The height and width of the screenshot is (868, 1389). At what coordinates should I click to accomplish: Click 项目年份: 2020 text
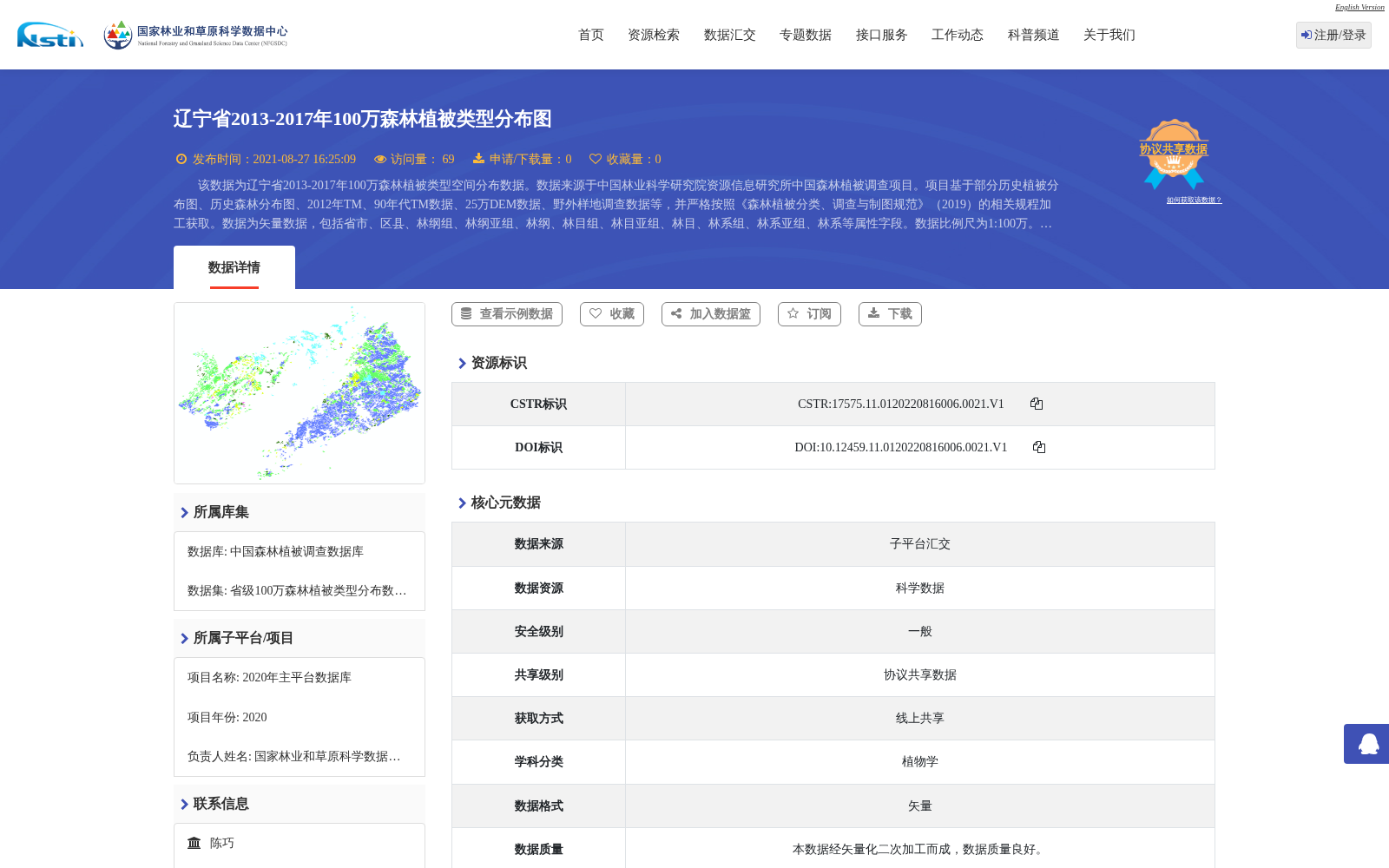click(x=227, y=718)
